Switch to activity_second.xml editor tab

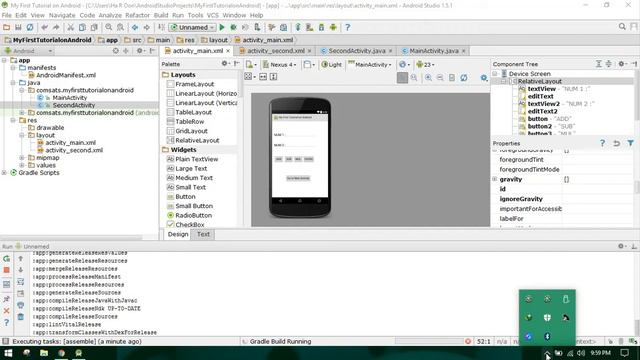point(275,51)
